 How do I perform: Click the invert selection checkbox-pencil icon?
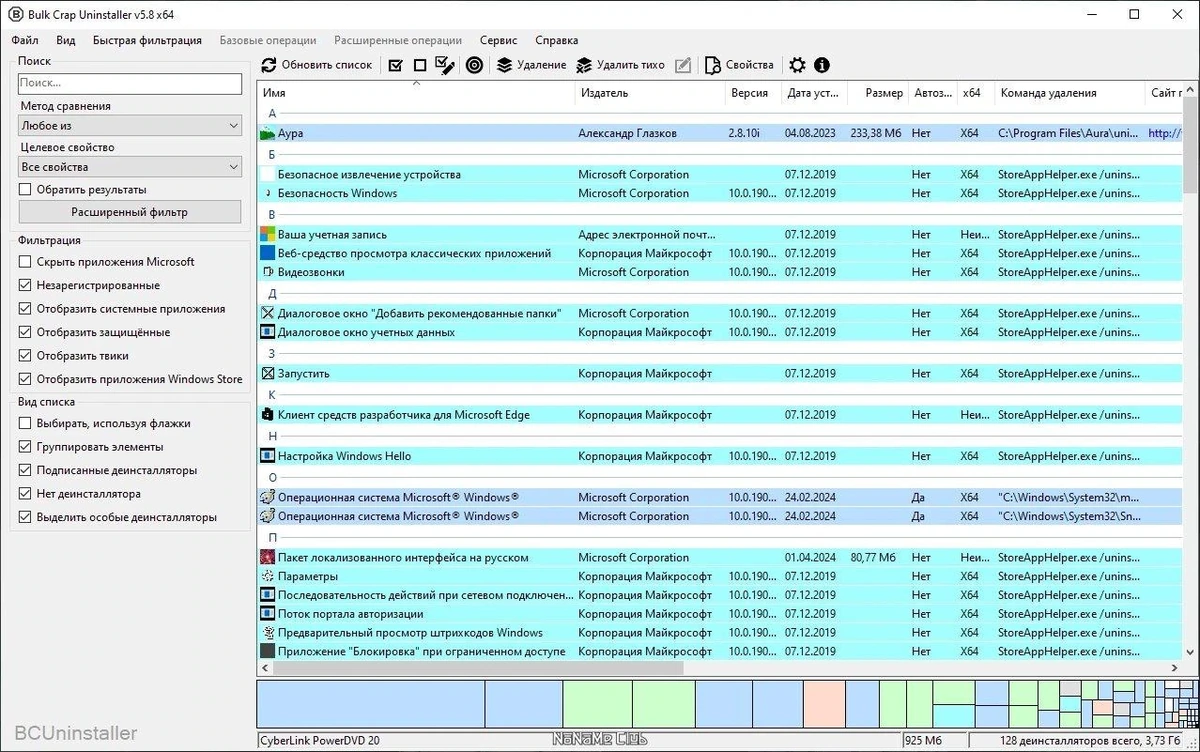[x=446, y=65]
